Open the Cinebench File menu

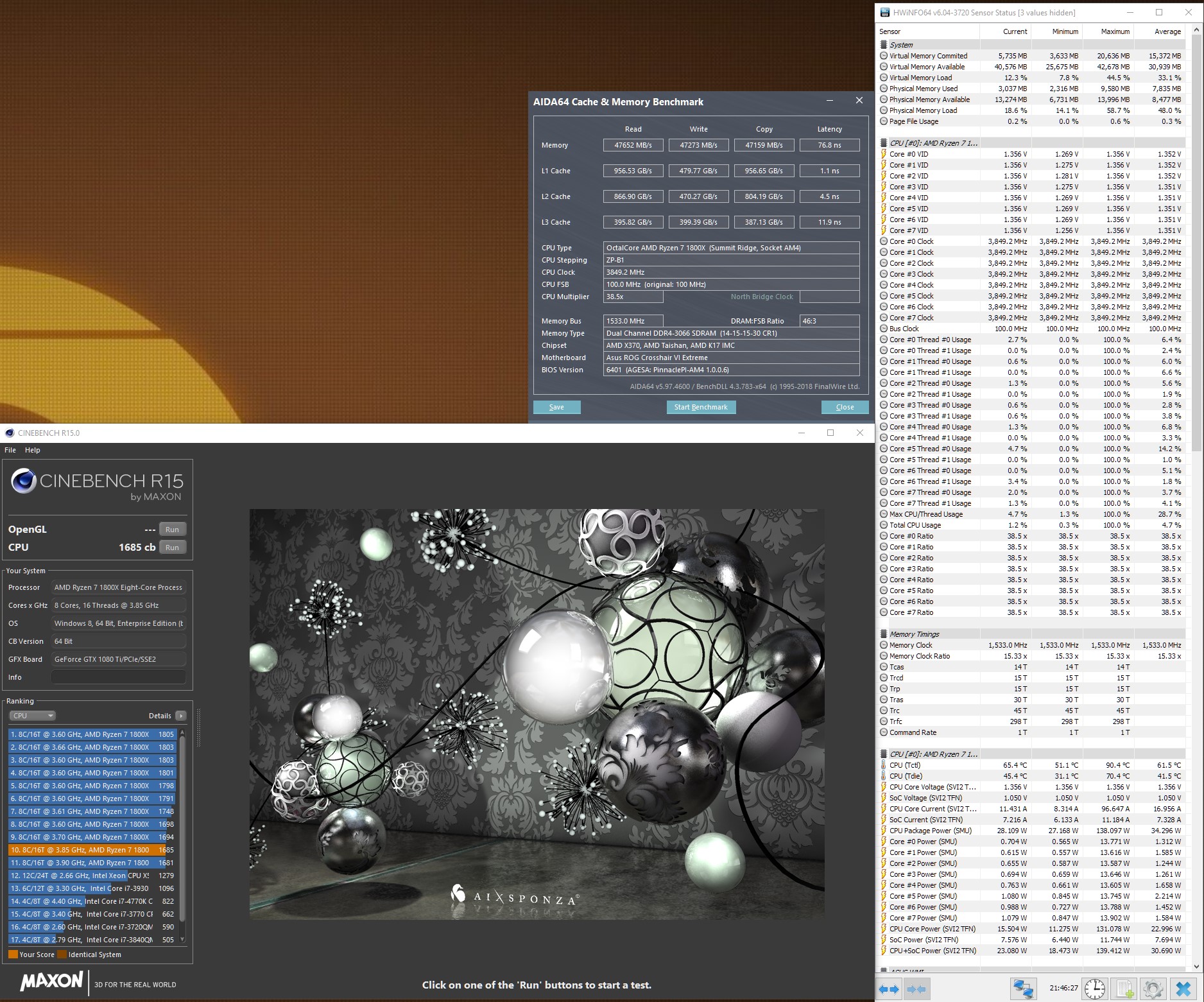pyautogui.click(x=10, y=450)
